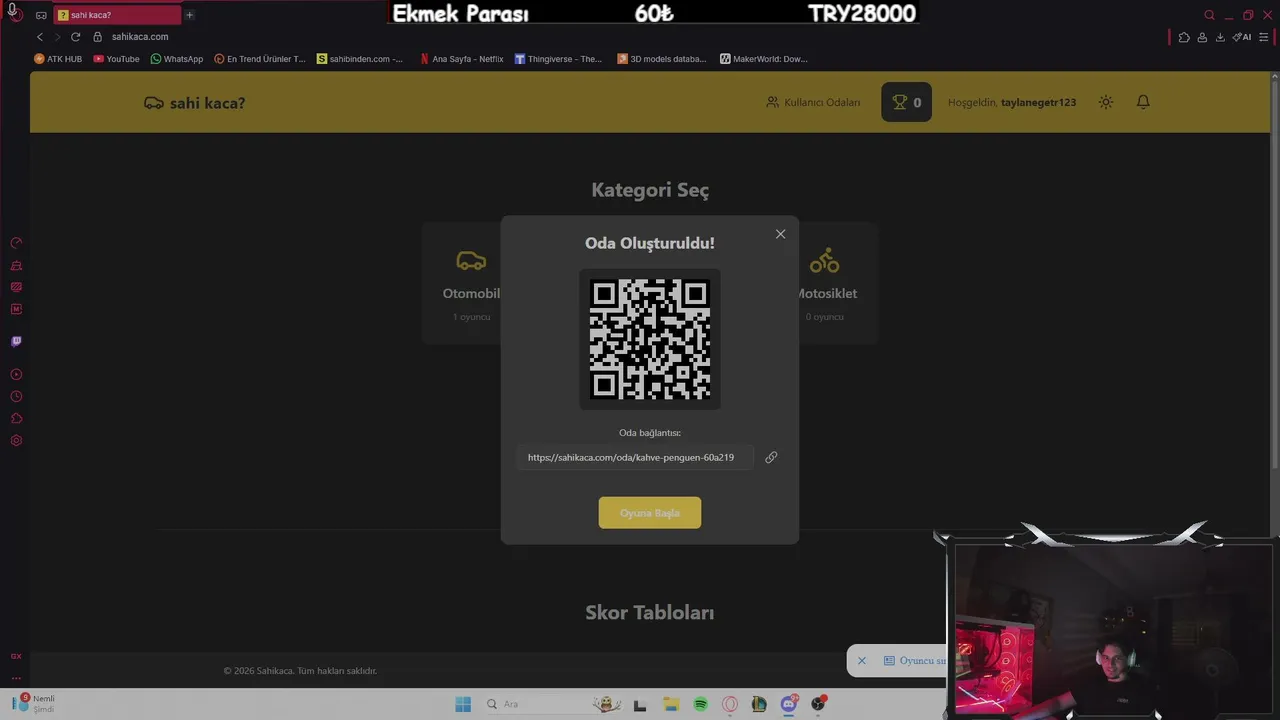The image size is (1280, 720).
Task: Open the MakerWorld bookmark
Action: pos(763,59)
